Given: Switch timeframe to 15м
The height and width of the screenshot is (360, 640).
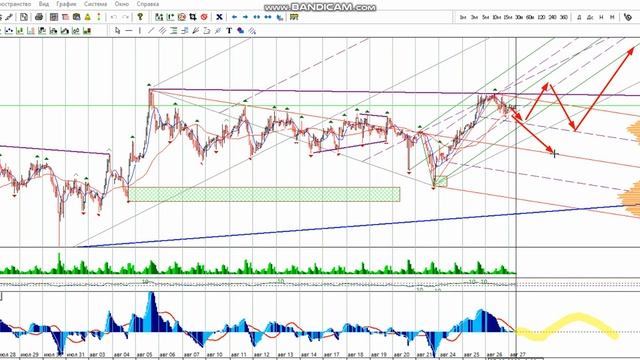Looking at the screenshot, I should 508,17.
